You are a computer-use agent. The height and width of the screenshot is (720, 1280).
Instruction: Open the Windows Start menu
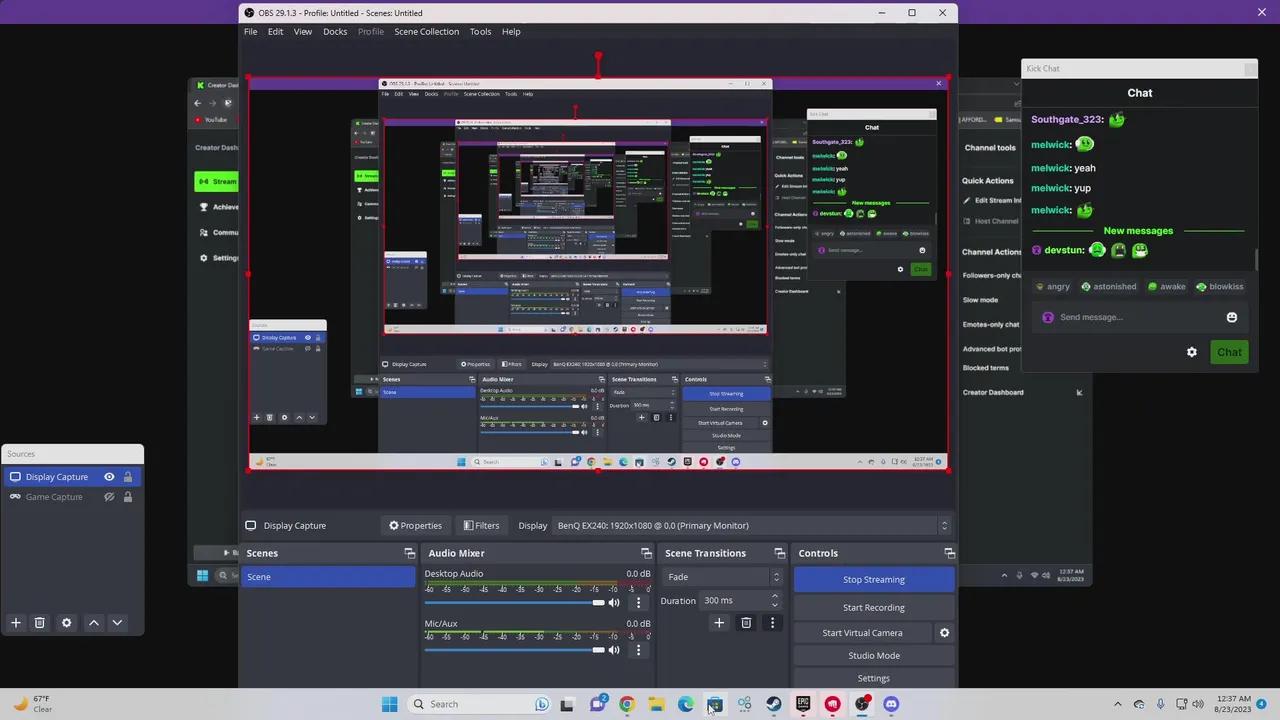(x=389, y=704)
